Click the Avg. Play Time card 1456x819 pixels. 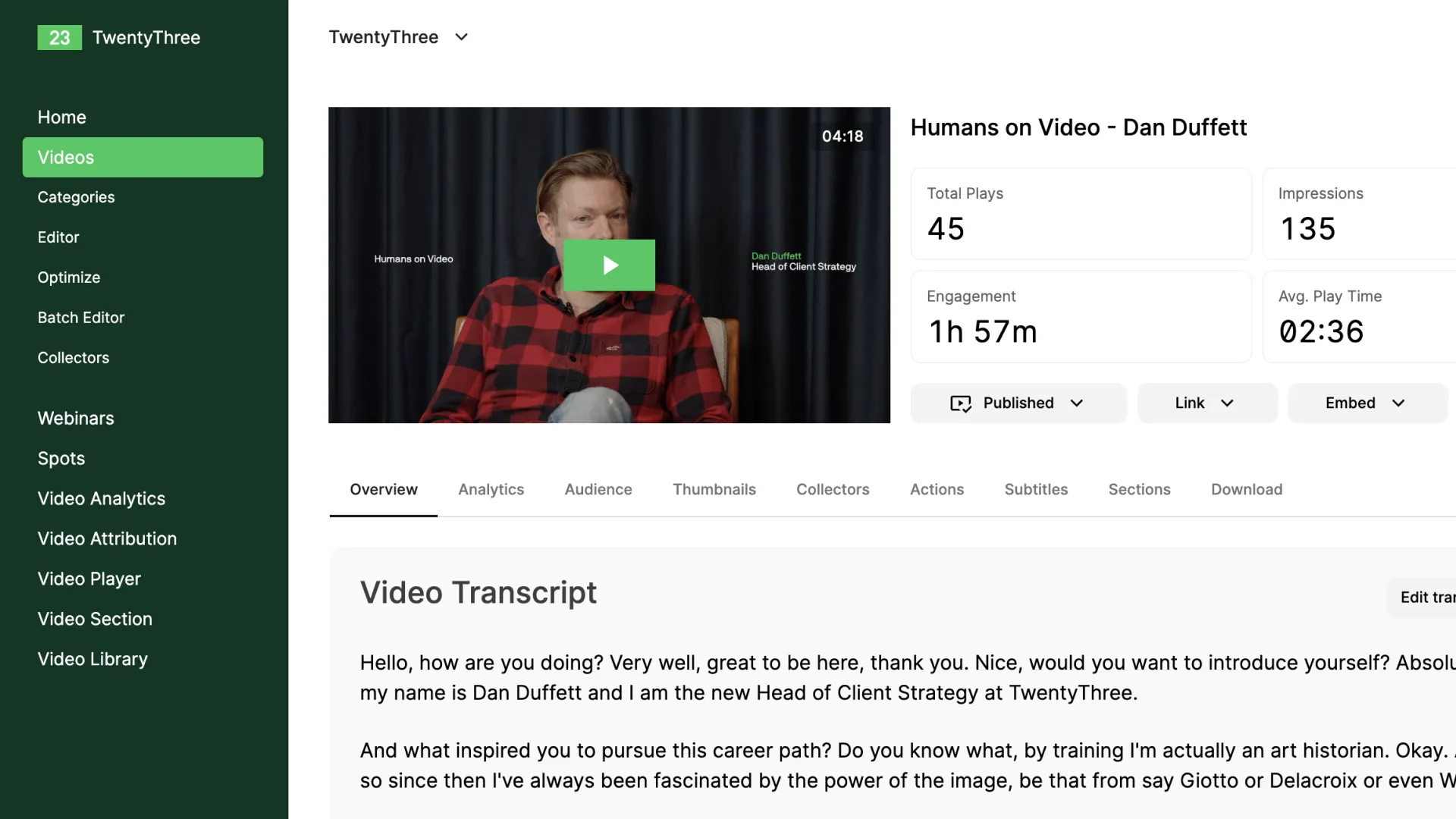click(1360, 317)
